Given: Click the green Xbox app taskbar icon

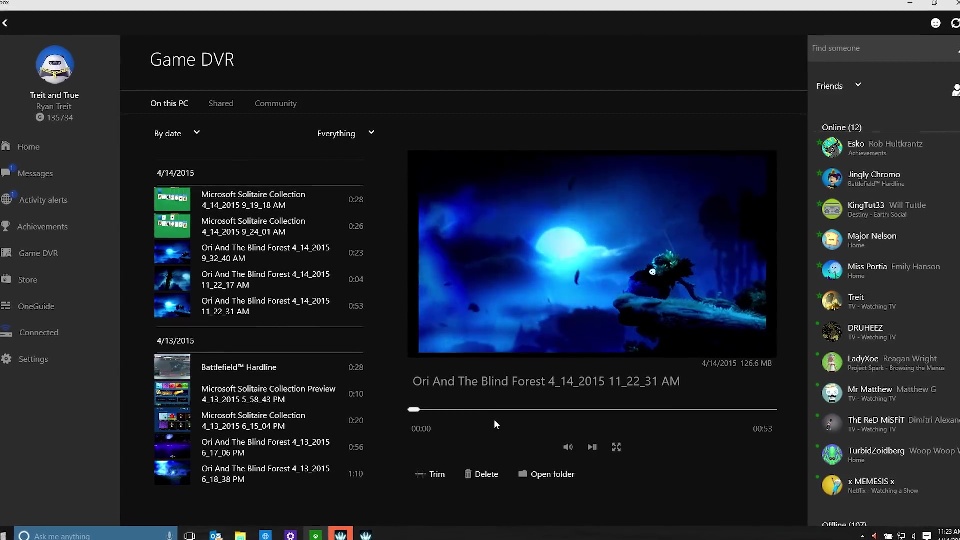Looking at the screenshot, I should pos(315,536).
